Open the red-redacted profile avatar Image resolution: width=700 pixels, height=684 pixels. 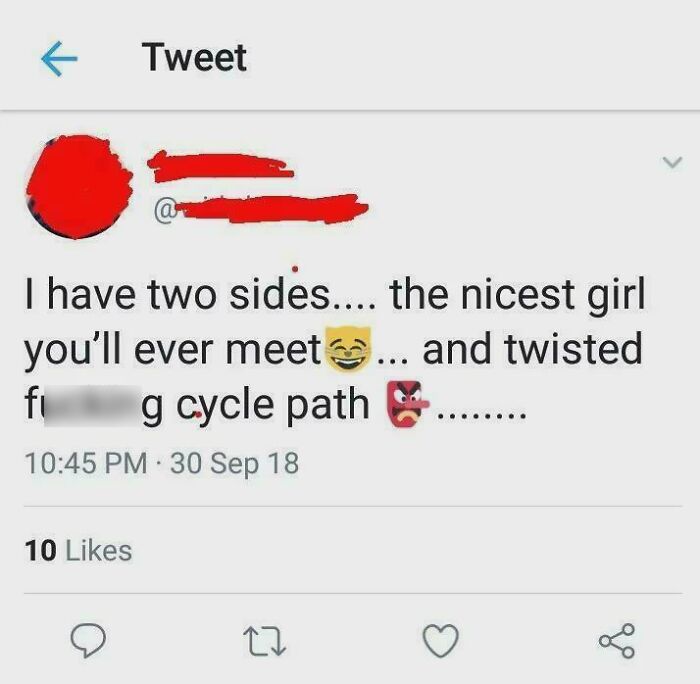coord(79,187)
